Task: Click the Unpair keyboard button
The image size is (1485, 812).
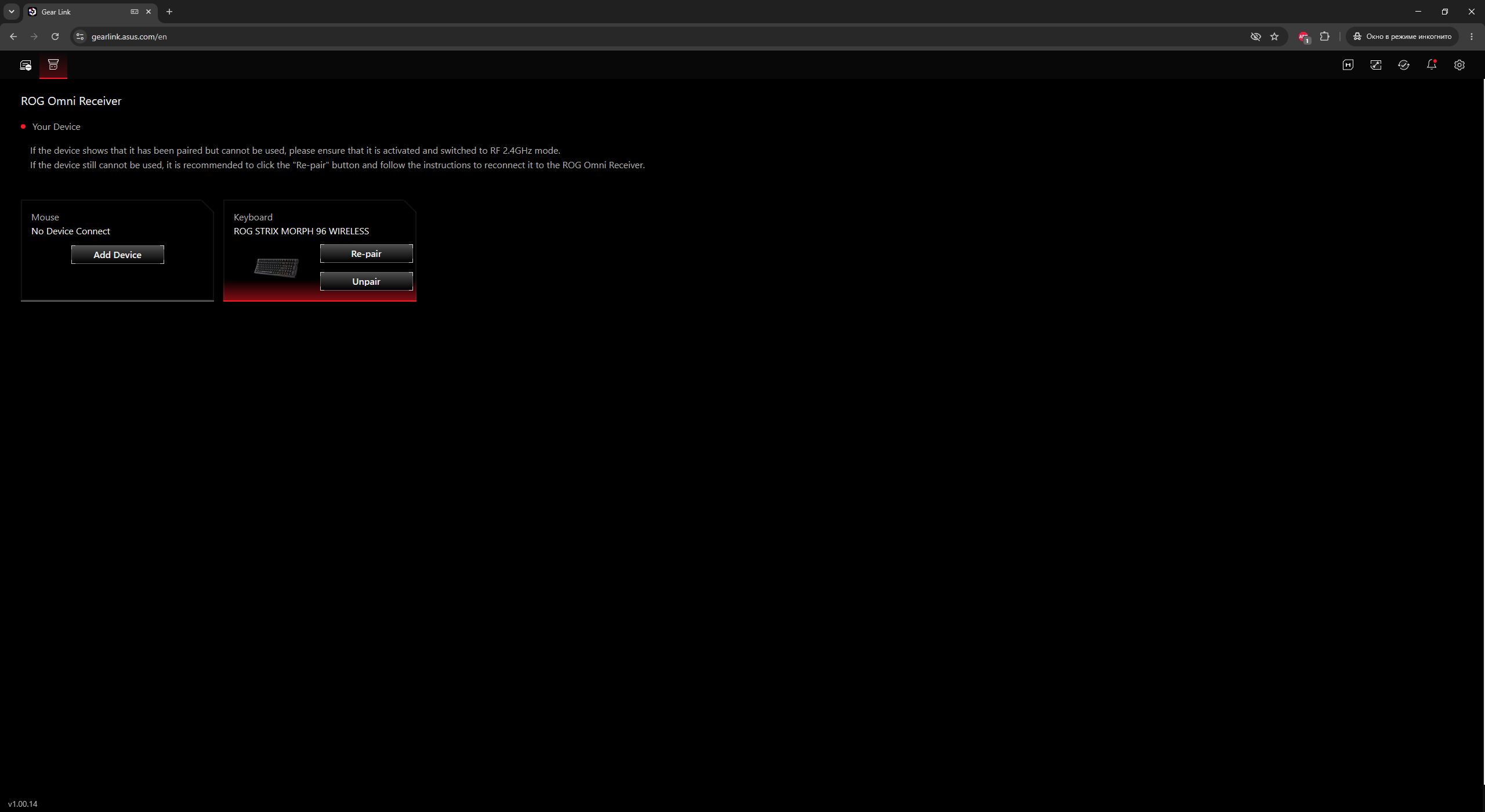Action: click(x=367, y=281)
